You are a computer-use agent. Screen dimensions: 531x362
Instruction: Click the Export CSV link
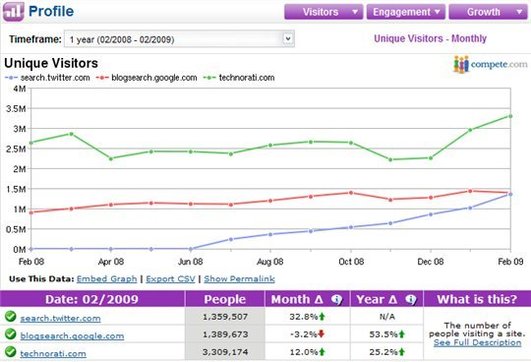click(170, 279)
